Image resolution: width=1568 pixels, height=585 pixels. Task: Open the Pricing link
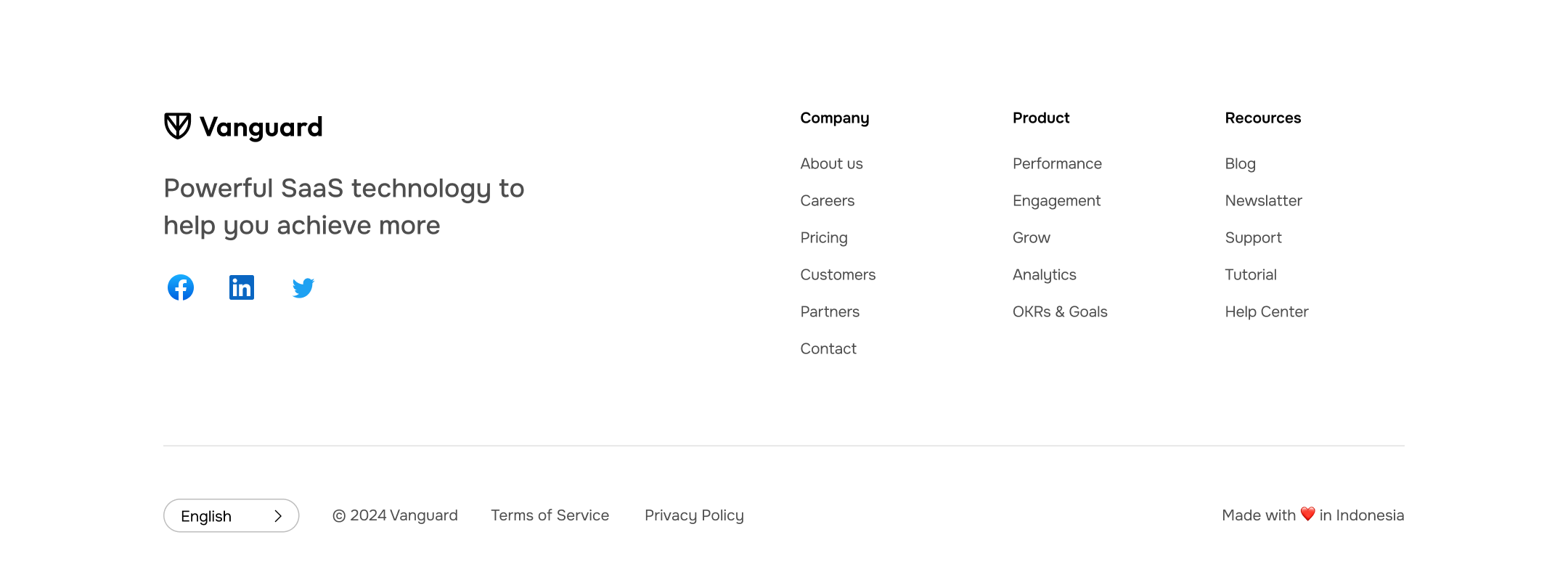(823, 237)
